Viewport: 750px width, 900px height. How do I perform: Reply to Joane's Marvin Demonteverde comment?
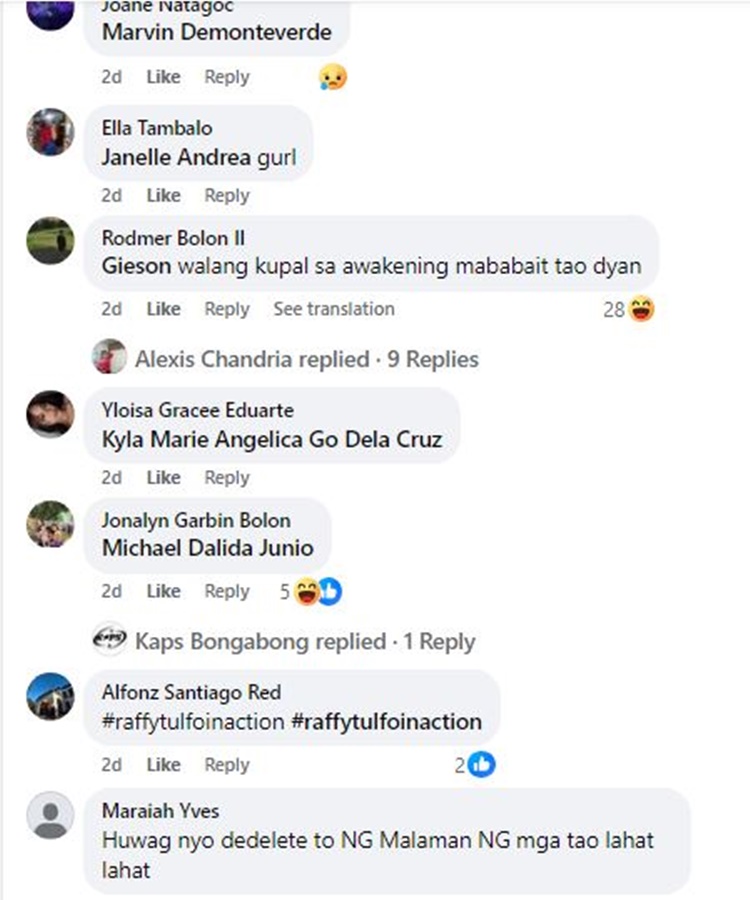click(x=227, y=76)
